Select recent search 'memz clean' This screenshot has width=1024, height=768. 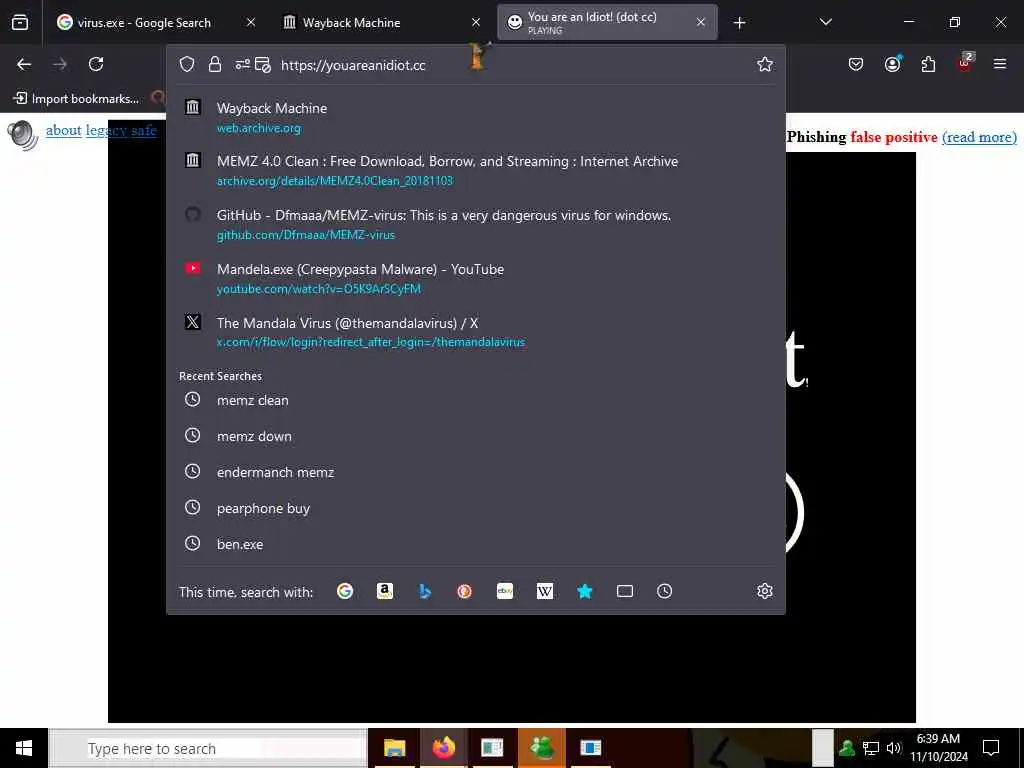point(476,400)
